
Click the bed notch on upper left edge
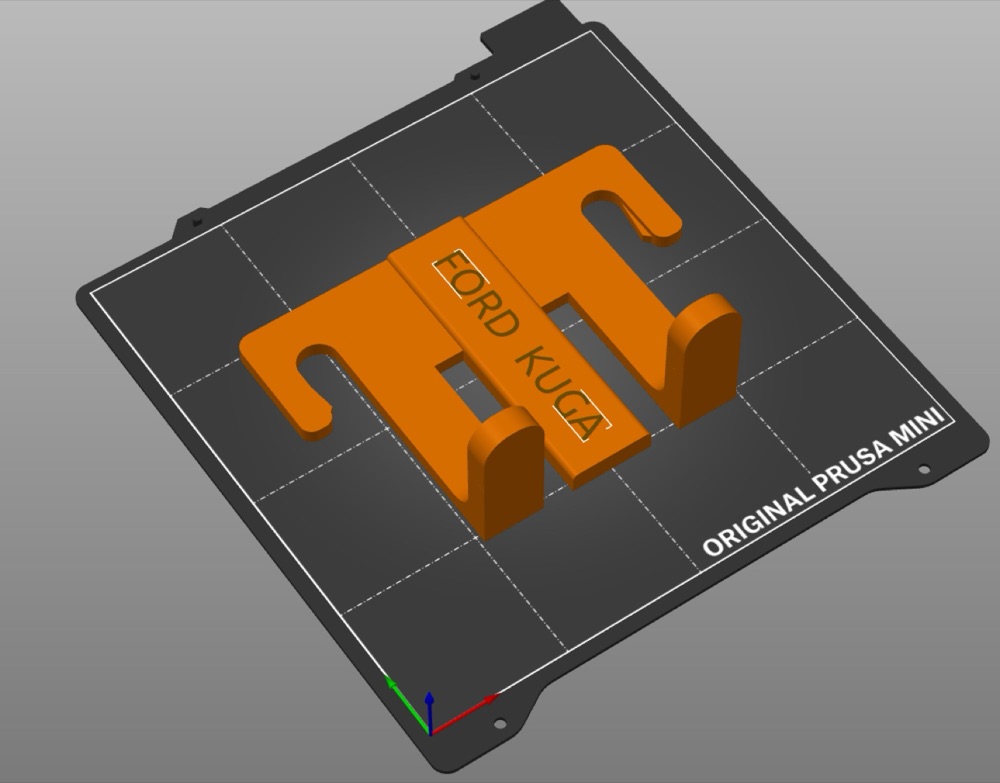[196, 221]
